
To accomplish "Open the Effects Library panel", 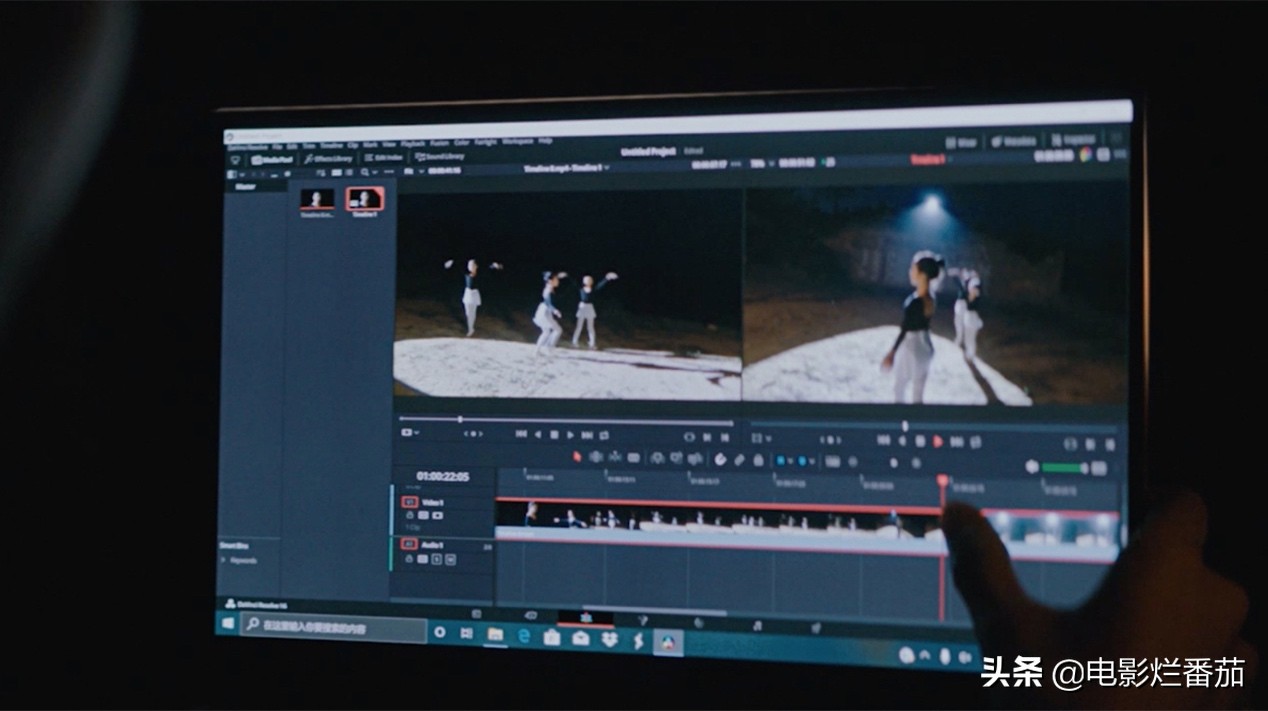I will click(329, 158).
